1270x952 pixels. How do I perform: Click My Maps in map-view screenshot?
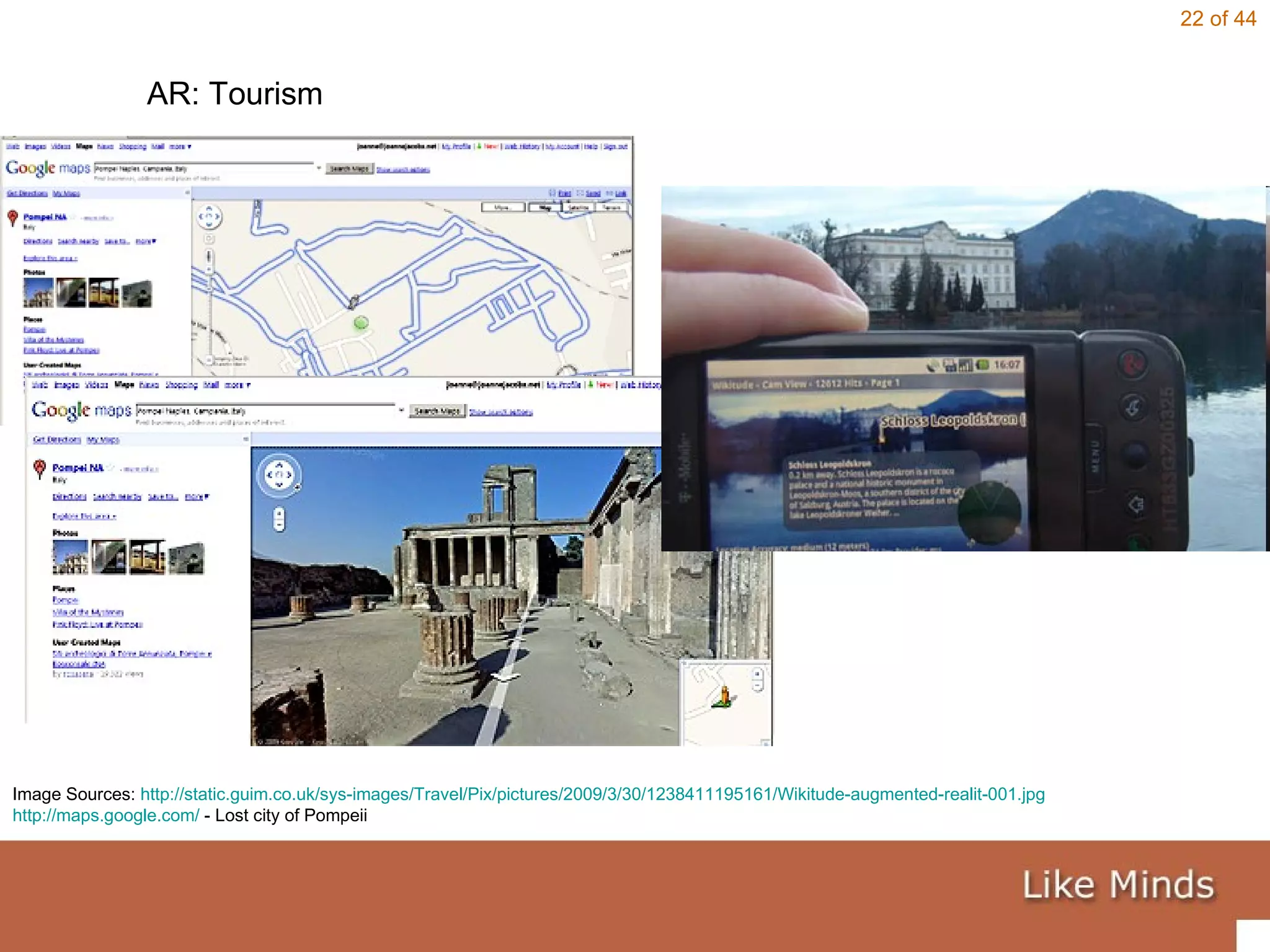tap(66, 193)
